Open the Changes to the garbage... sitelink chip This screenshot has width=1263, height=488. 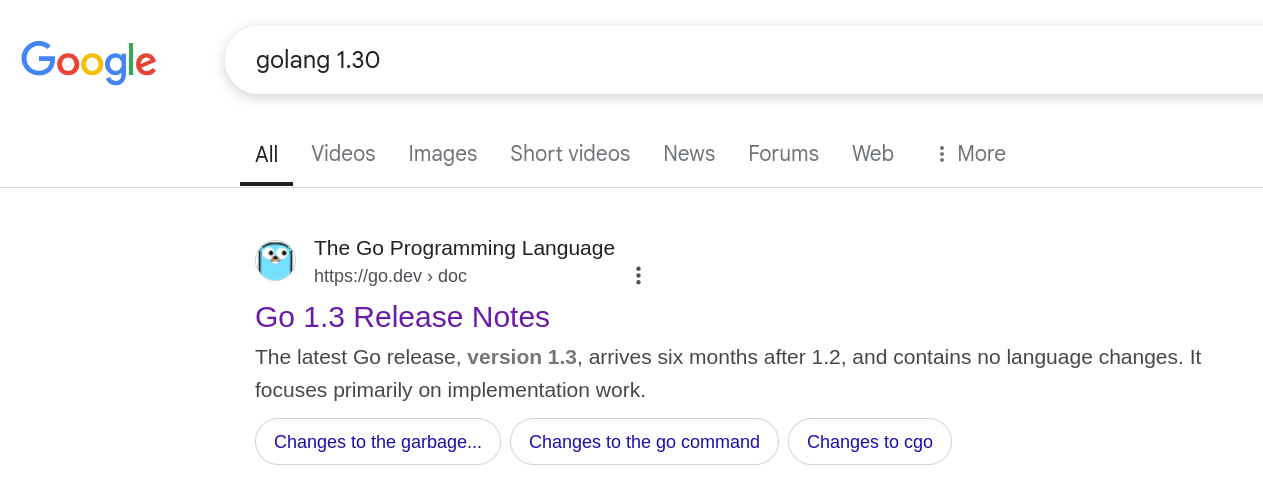(x=378, y=442)
